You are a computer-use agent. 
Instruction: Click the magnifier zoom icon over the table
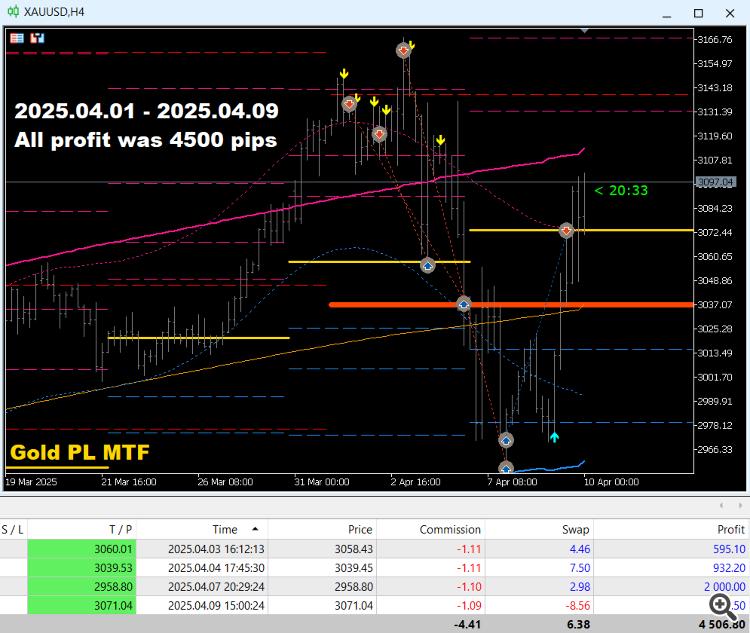pyautogui.click(x=723, y=607)
